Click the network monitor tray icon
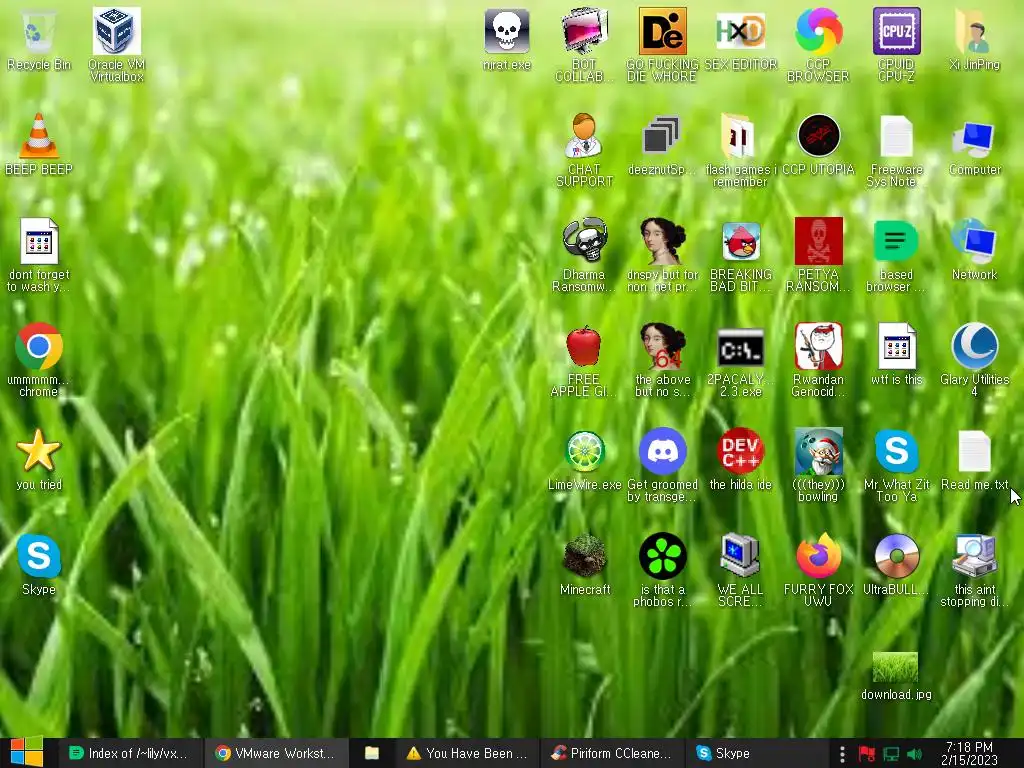 click(x=891, y=754)
